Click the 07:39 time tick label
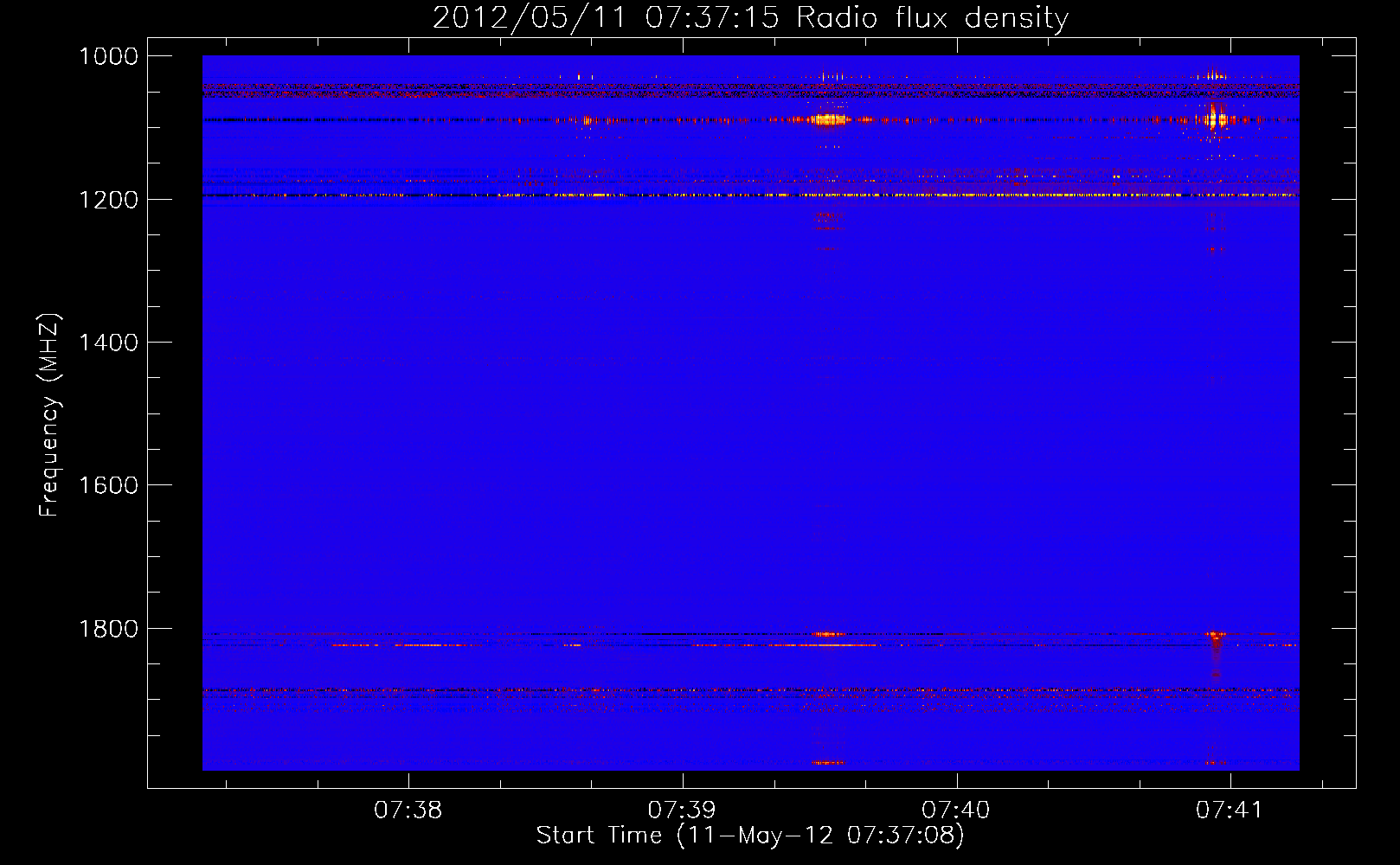 tap(682, 811)
